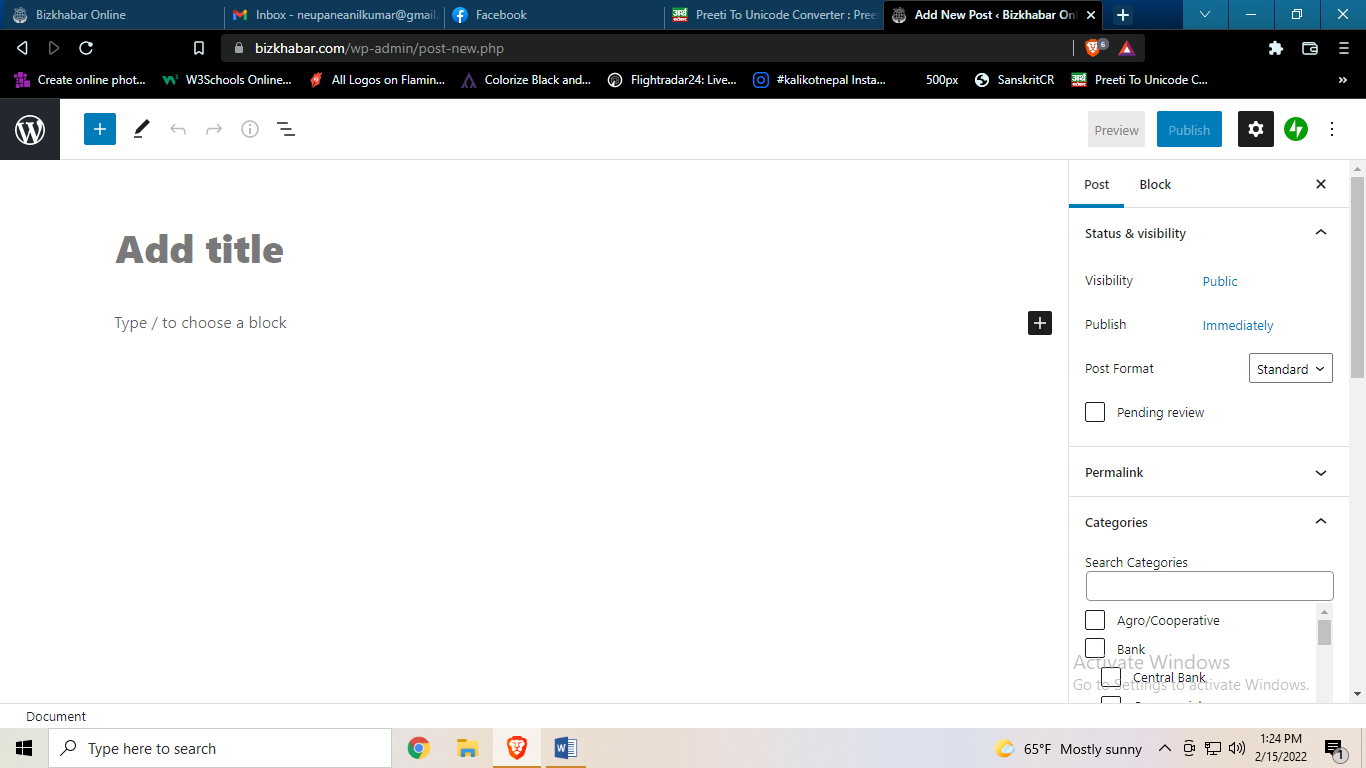Check the Agro/Cooperative category
This screenshot has height=768, width=1366.
tap(1095, 620)
